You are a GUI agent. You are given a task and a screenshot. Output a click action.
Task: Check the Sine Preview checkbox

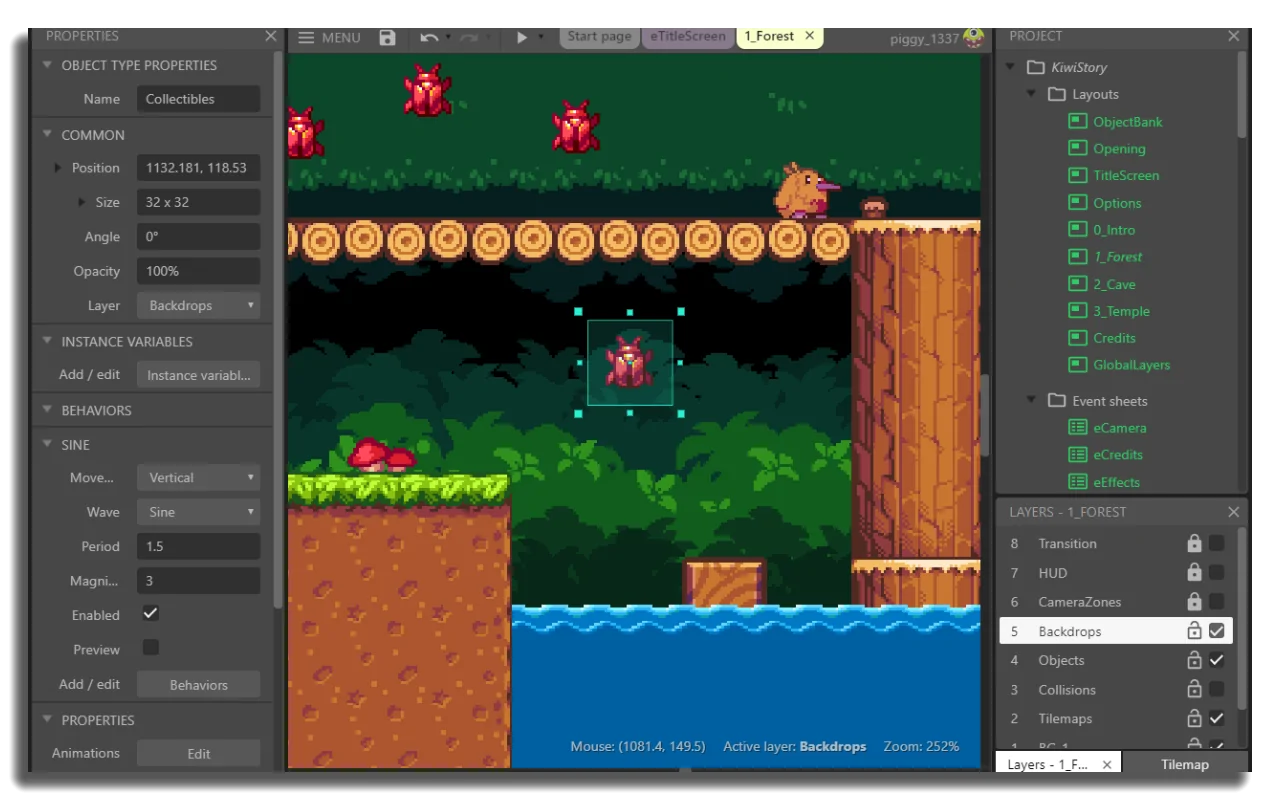(150, 647)
